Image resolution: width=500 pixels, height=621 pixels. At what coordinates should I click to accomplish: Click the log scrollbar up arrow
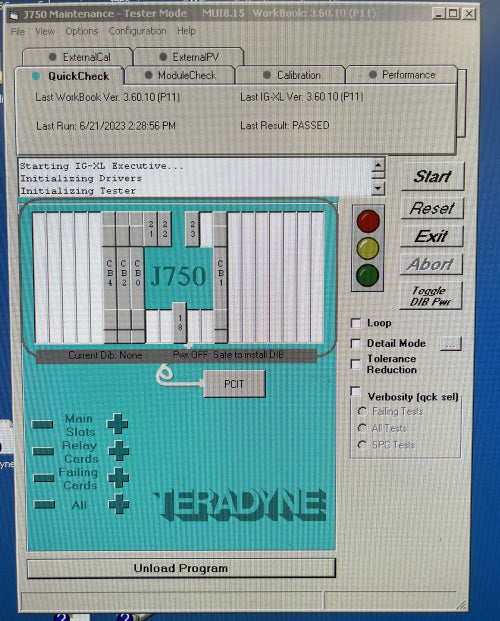coord(378,165)
